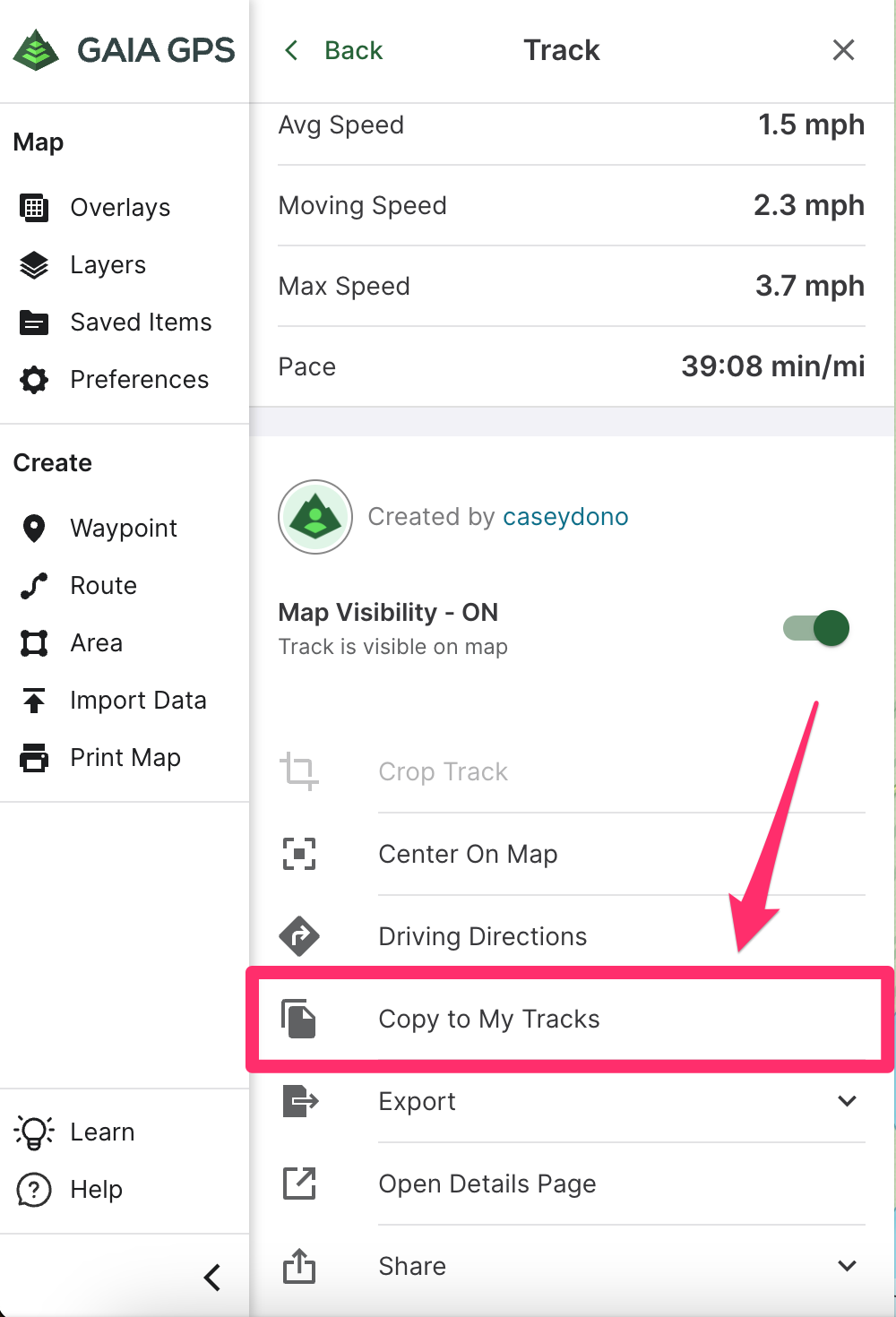
Task: Click the Print Map printer icon
Action: tap(34, 758)
